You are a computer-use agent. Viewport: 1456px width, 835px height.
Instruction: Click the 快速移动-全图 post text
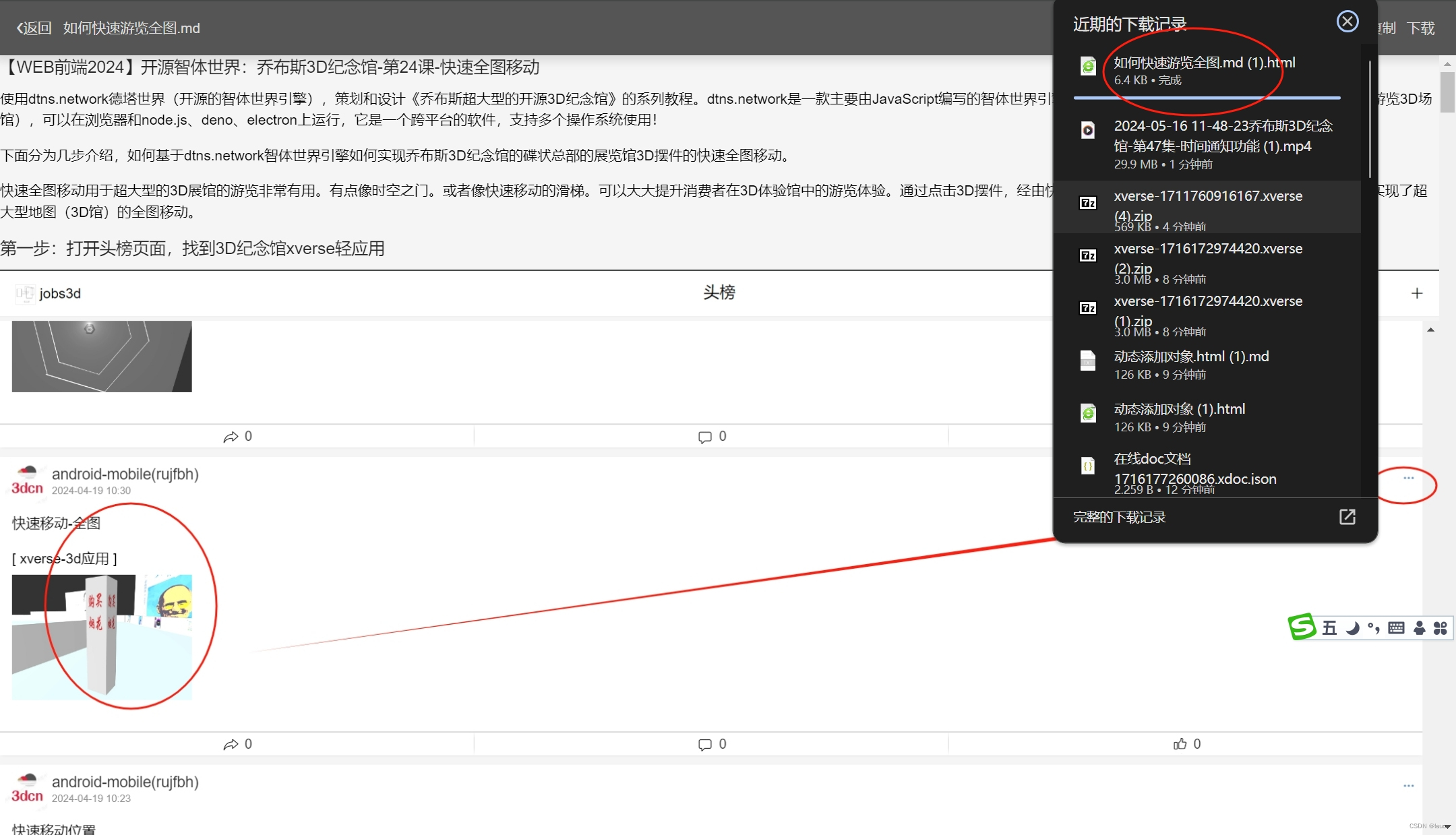[x=56, y=523]
